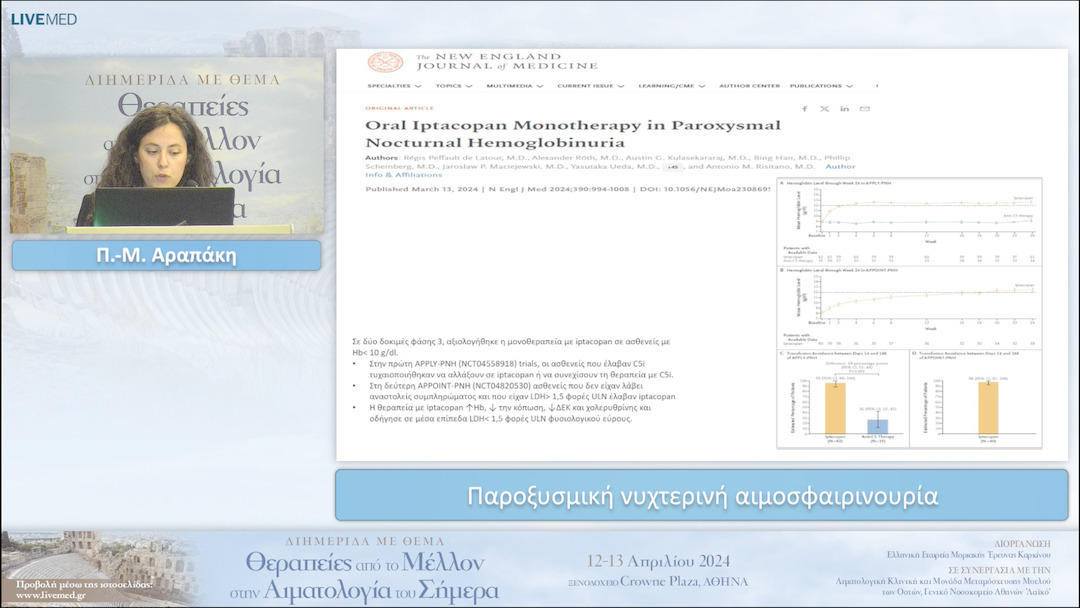The height and width of the screenshot is (608, 1080).
Task: Share article via X icon
Action: [825, 108]
